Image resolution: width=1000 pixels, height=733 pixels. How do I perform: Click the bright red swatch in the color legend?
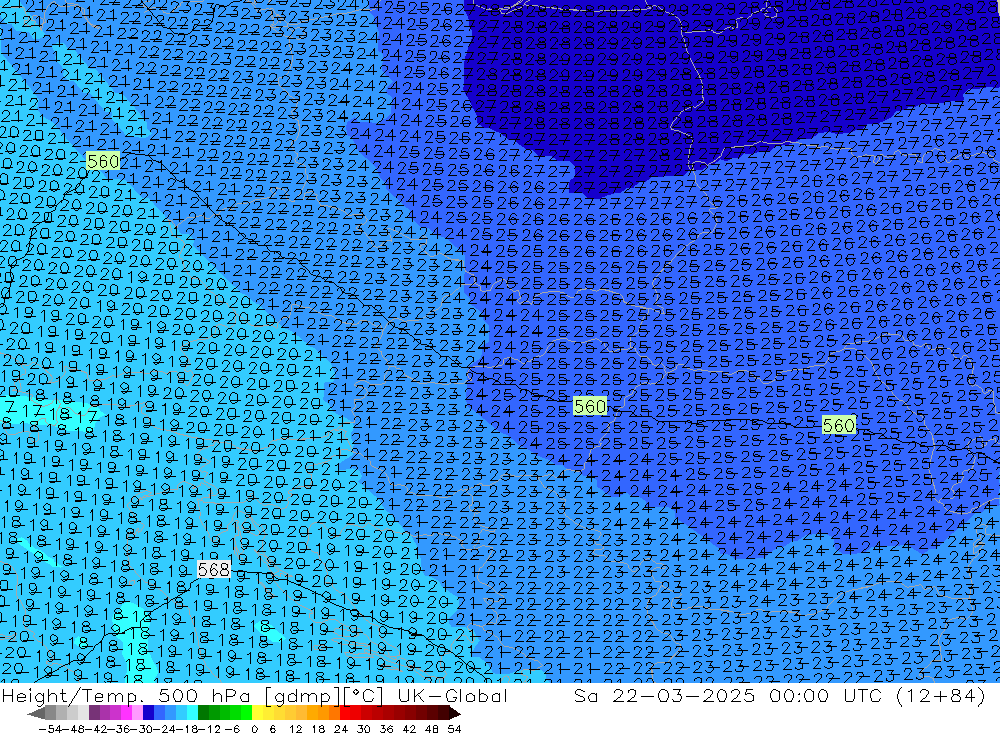tap(345, 714)
